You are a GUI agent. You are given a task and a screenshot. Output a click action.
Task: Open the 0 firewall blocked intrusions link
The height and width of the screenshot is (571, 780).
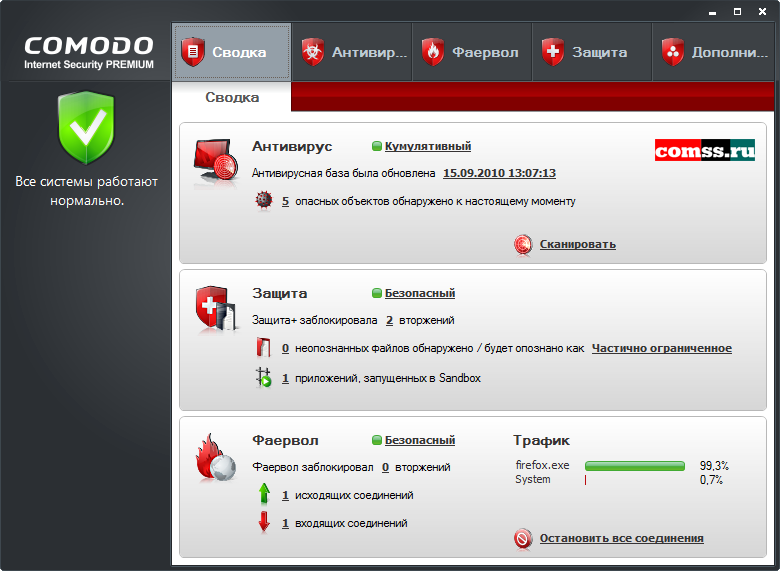point(386,468)
